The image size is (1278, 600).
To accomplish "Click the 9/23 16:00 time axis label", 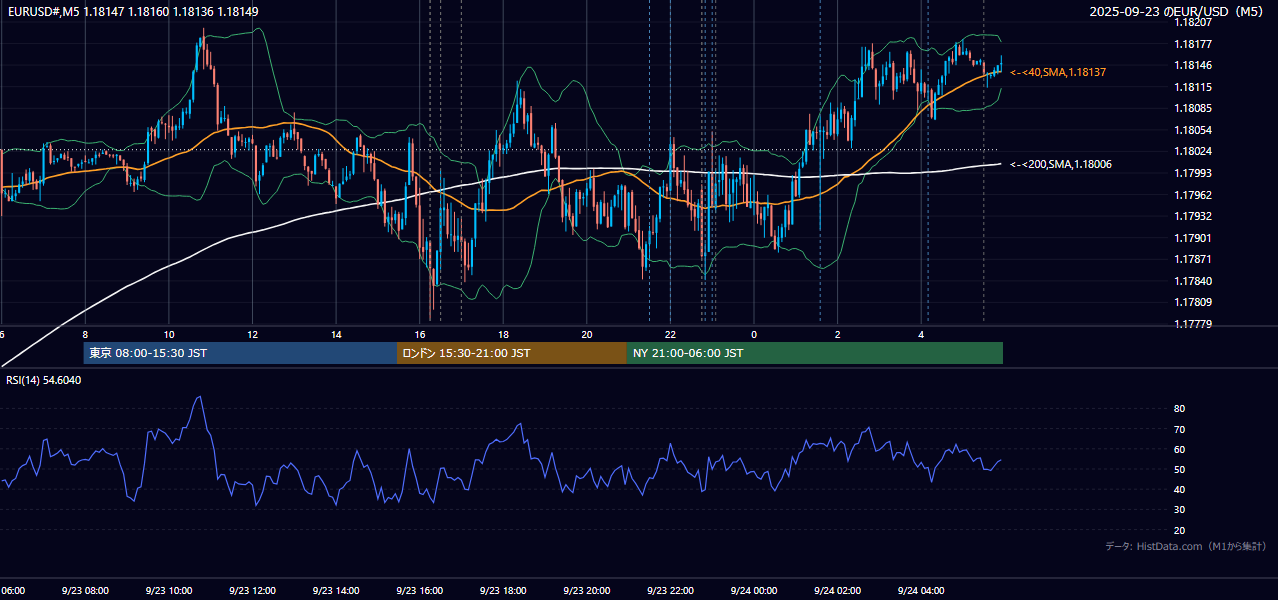I will (419, 591).
